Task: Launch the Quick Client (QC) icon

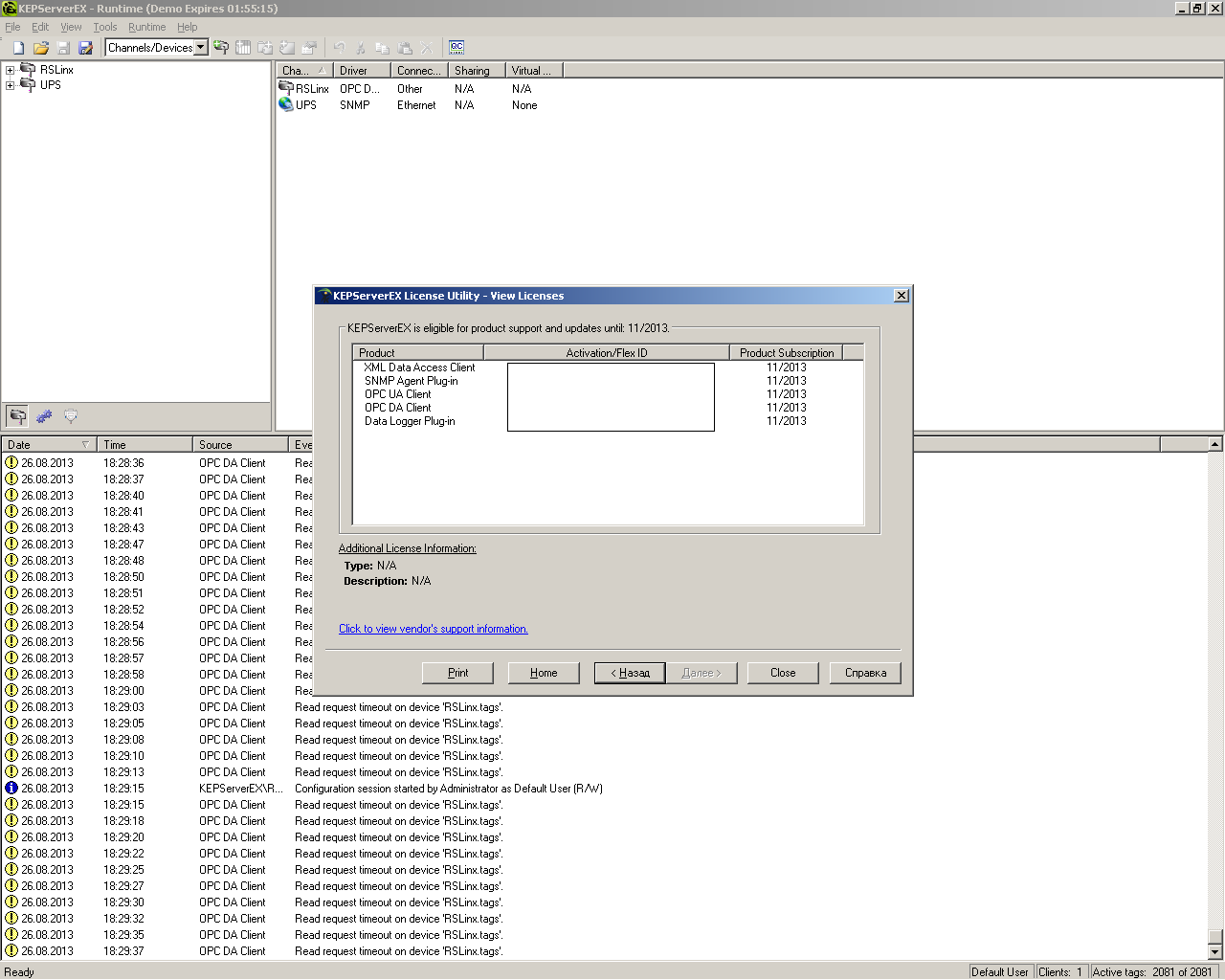Action: coord(457,47)
